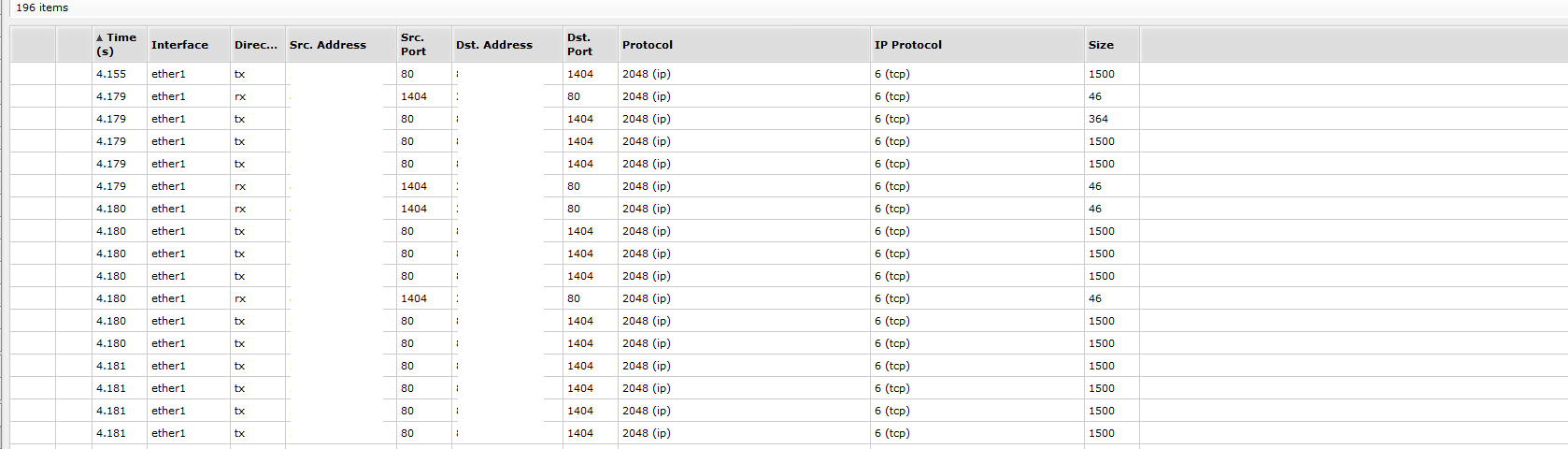Click the IP Protocol column header
This screenshot has height=449, width=1568.
coord(977,45)
